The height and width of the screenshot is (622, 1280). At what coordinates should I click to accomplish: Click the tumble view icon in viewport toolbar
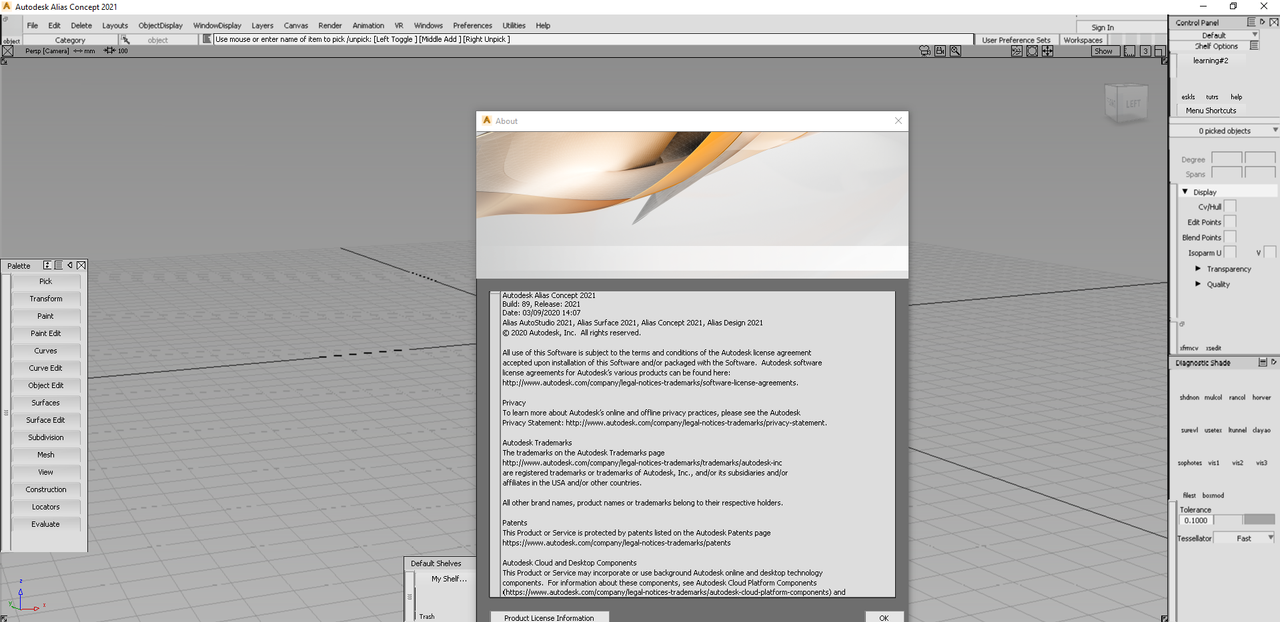tap(1016, 50)
